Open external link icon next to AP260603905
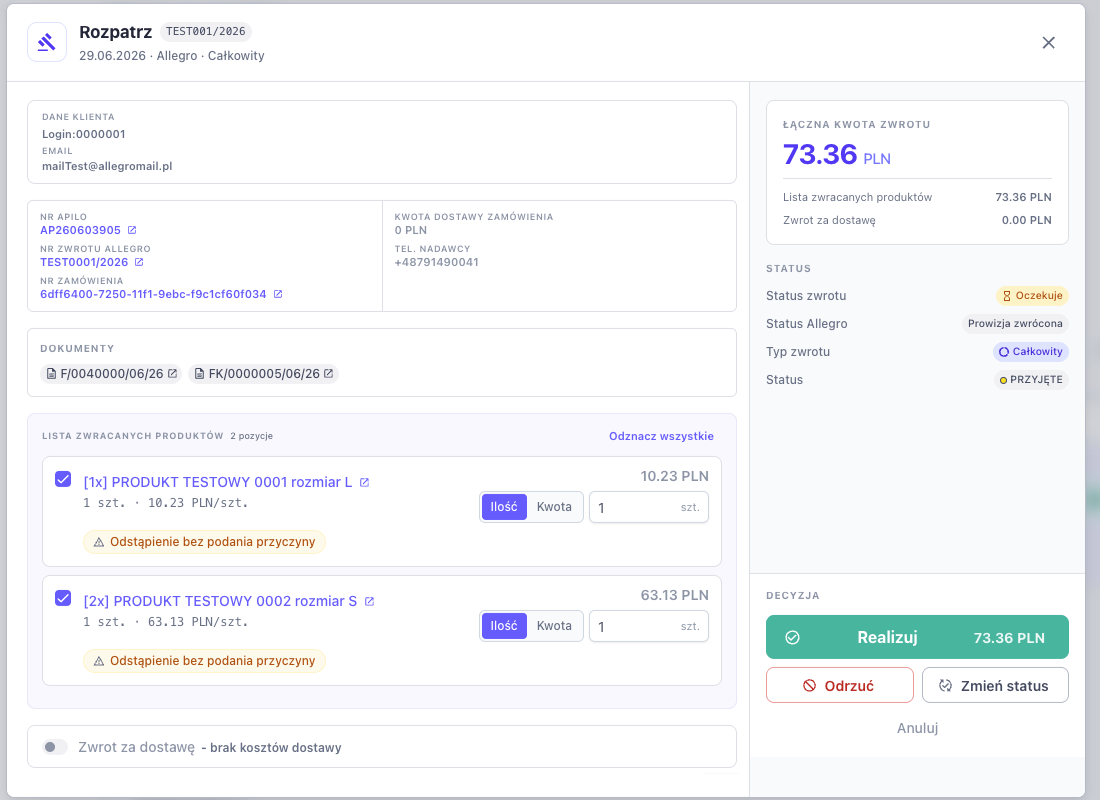This screenshot has width=1100, height=800. (x=132, y=230)
